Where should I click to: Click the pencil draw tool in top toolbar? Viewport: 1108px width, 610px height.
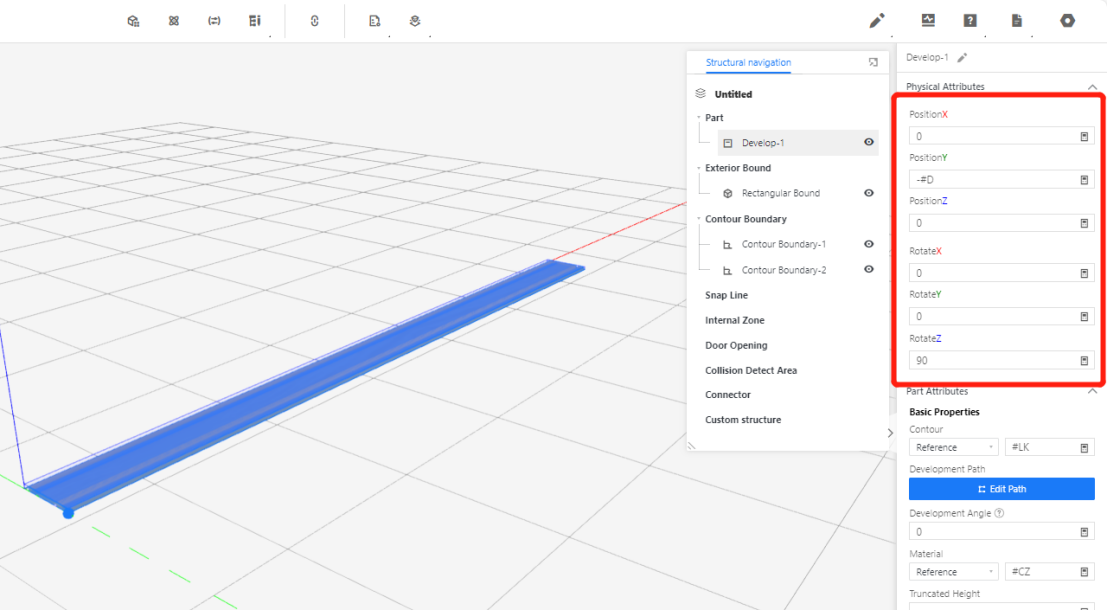point(877,20)
